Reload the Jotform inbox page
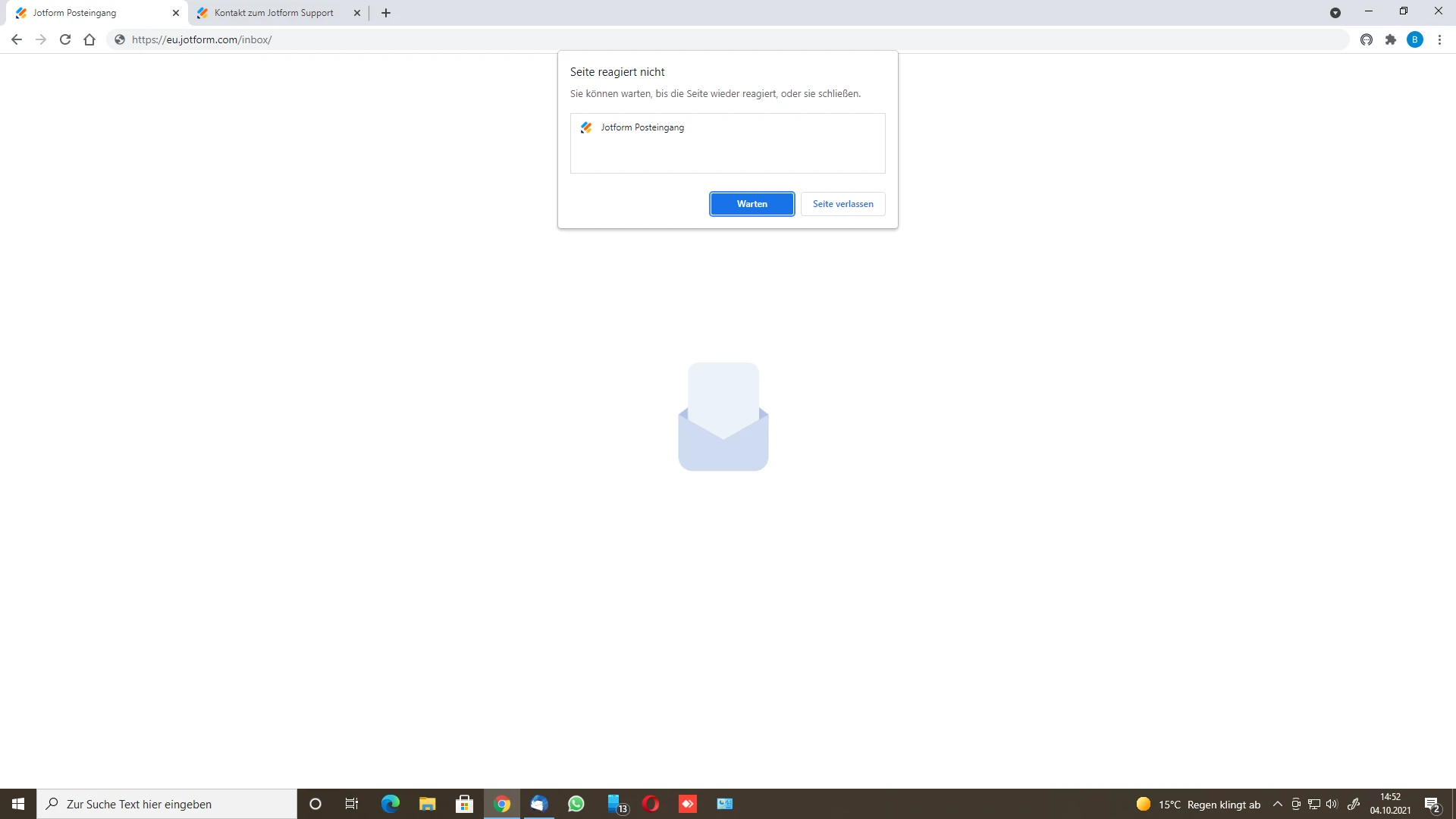 (65, 39)
